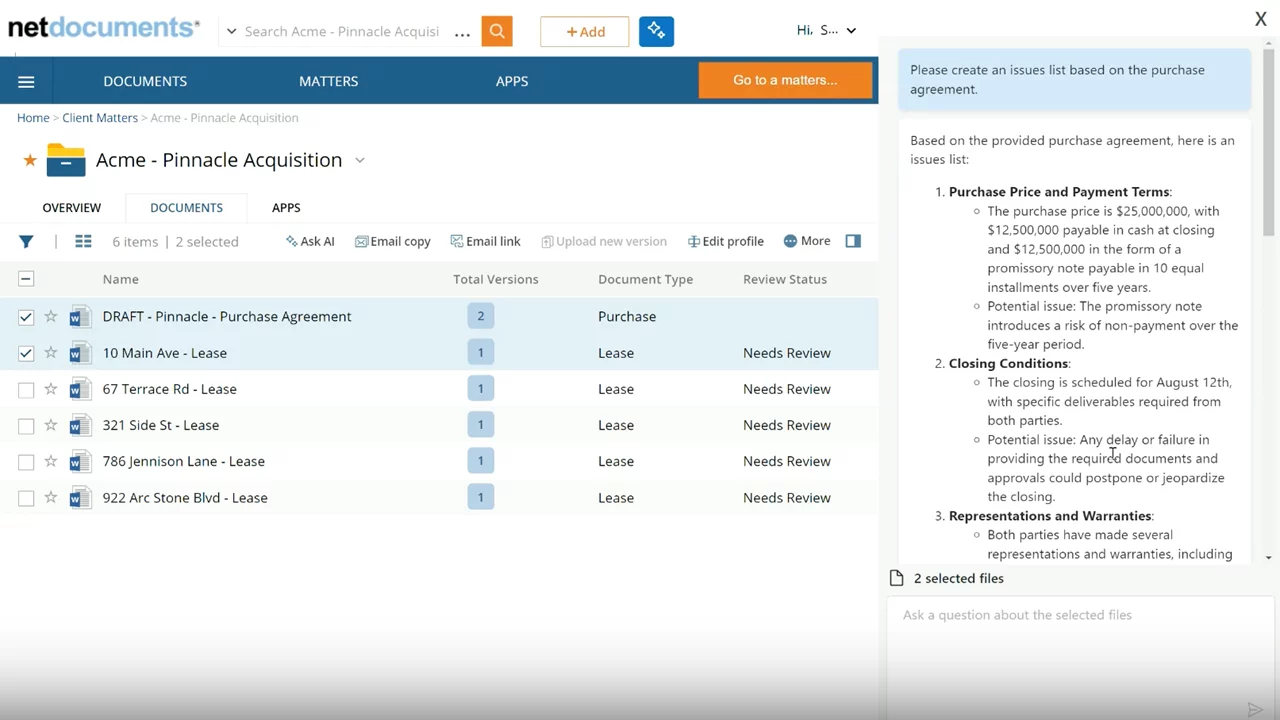
Task: Select Ask AI for the chosen documents
Action: (x=310, y=241)
